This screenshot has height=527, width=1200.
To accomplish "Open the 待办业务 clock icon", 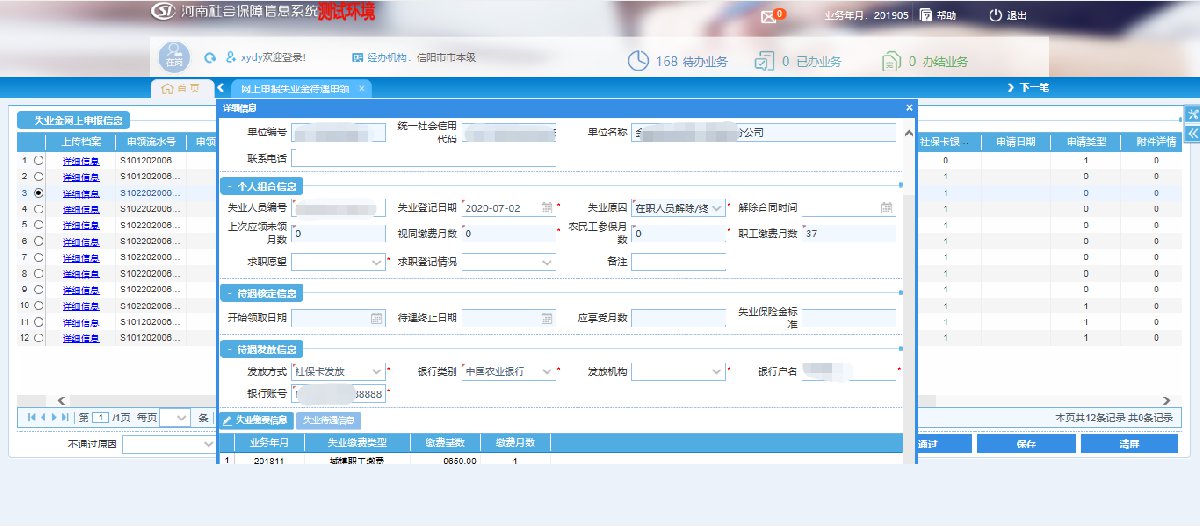I will point(638,61).
